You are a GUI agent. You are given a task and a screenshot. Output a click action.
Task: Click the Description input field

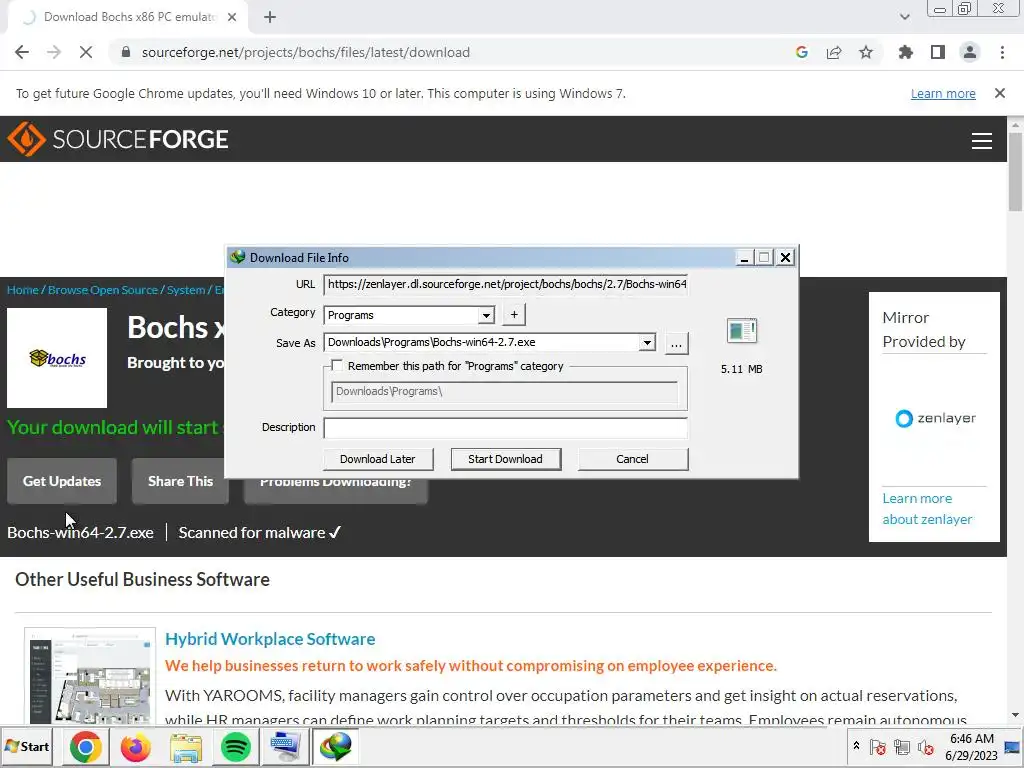[x=505, y=428]
